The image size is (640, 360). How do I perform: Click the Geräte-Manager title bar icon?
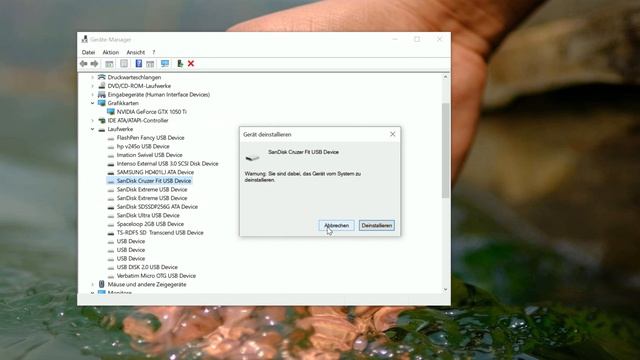coord(84,39)
